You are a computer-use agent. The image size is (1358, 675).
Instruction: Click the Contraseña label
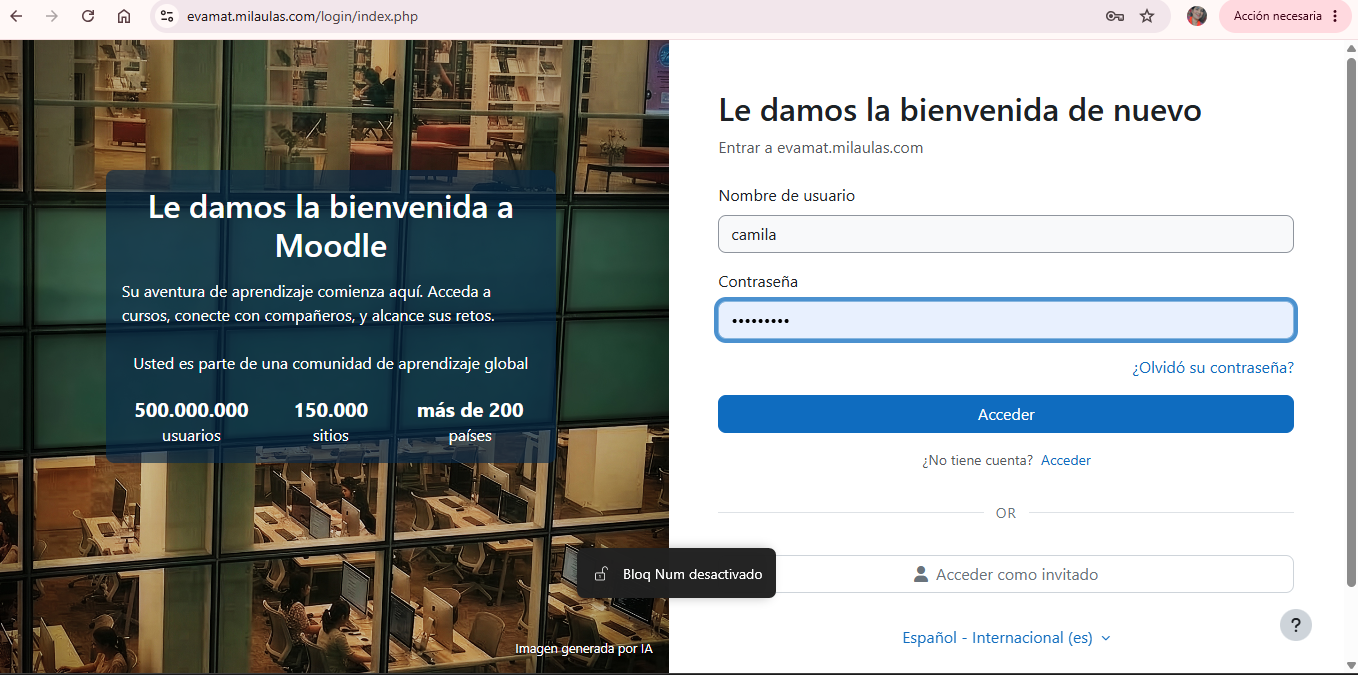coord(758,282)
